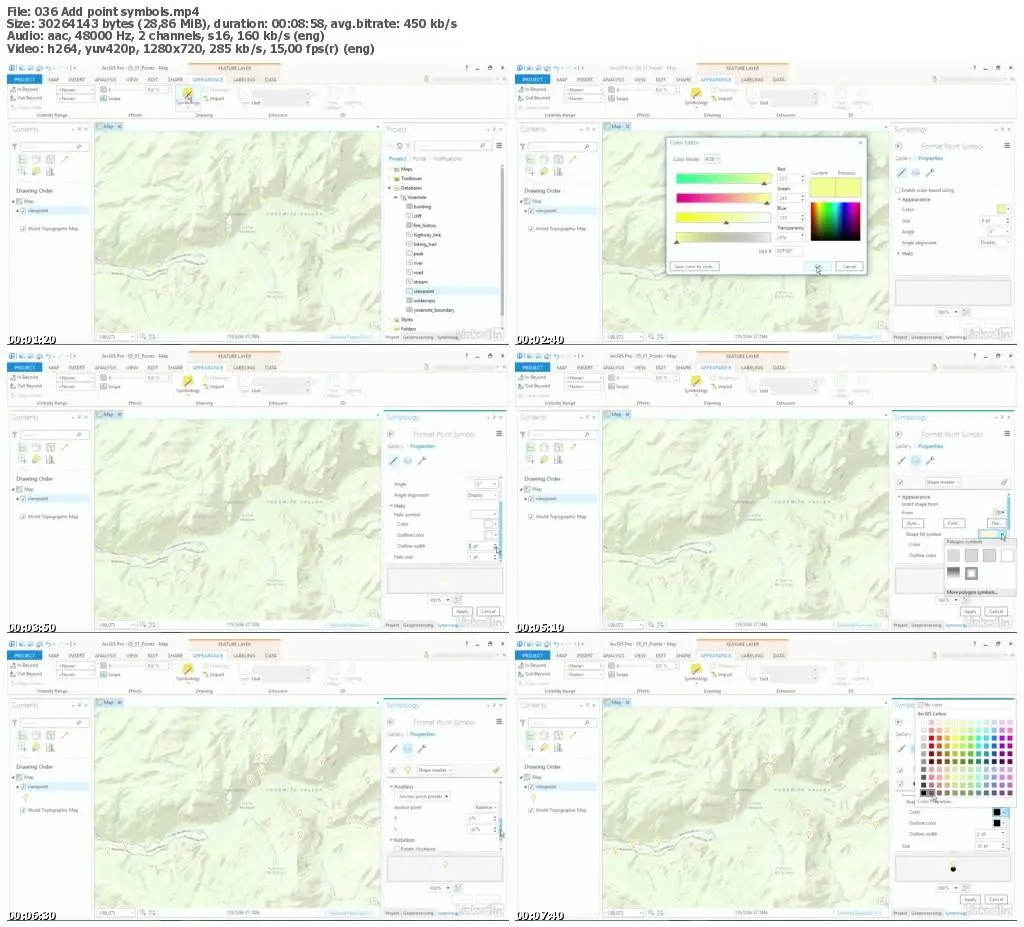This screenshot has height=927, width=1024.
Task: Click Structure wrench icon in 00:03:50 Symbology pane
Action: tap(422, 461)
